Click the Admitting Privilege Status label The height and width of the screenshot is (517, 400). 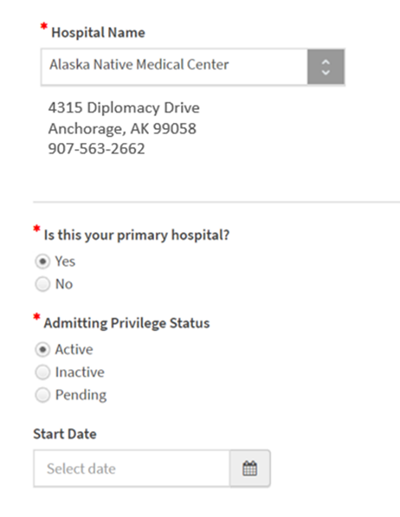(127, 323)
